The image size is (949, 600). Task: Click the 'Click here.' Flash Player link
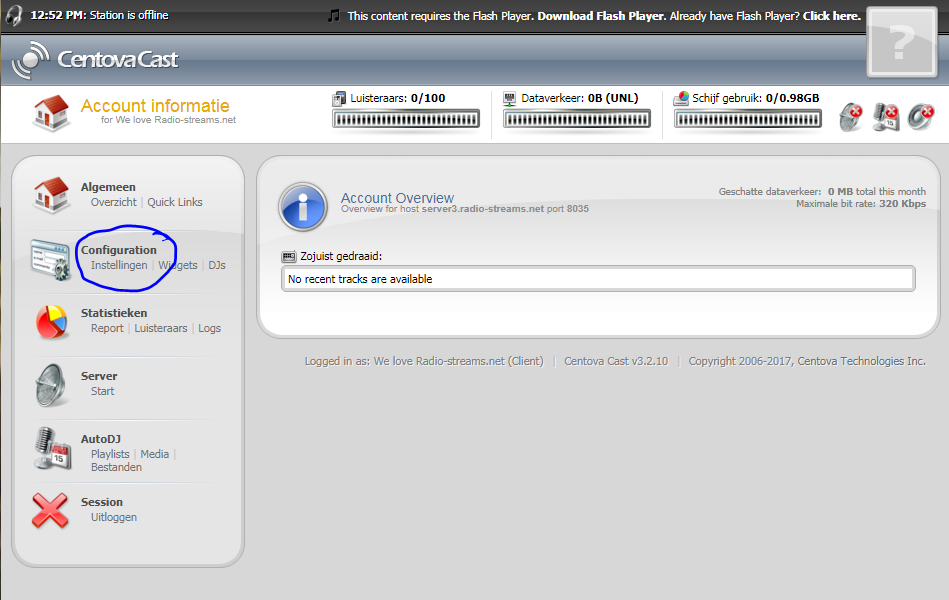pos(832,16)
